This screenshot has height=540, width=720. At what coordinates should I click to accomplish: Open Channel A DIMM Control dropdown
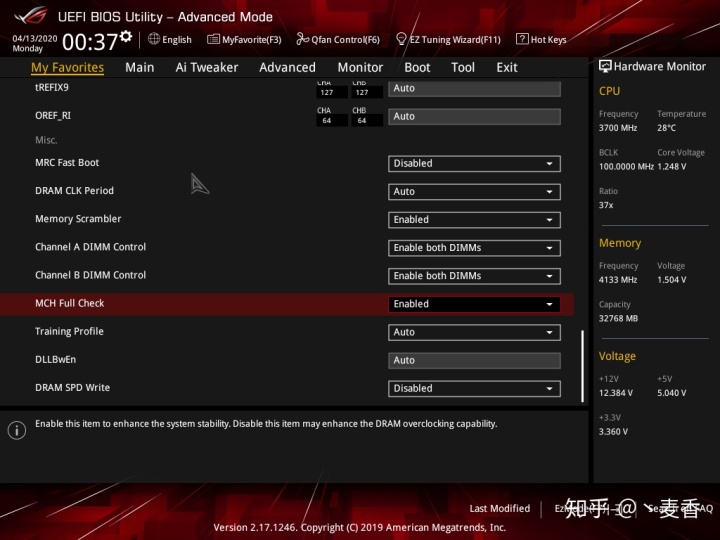474,248
